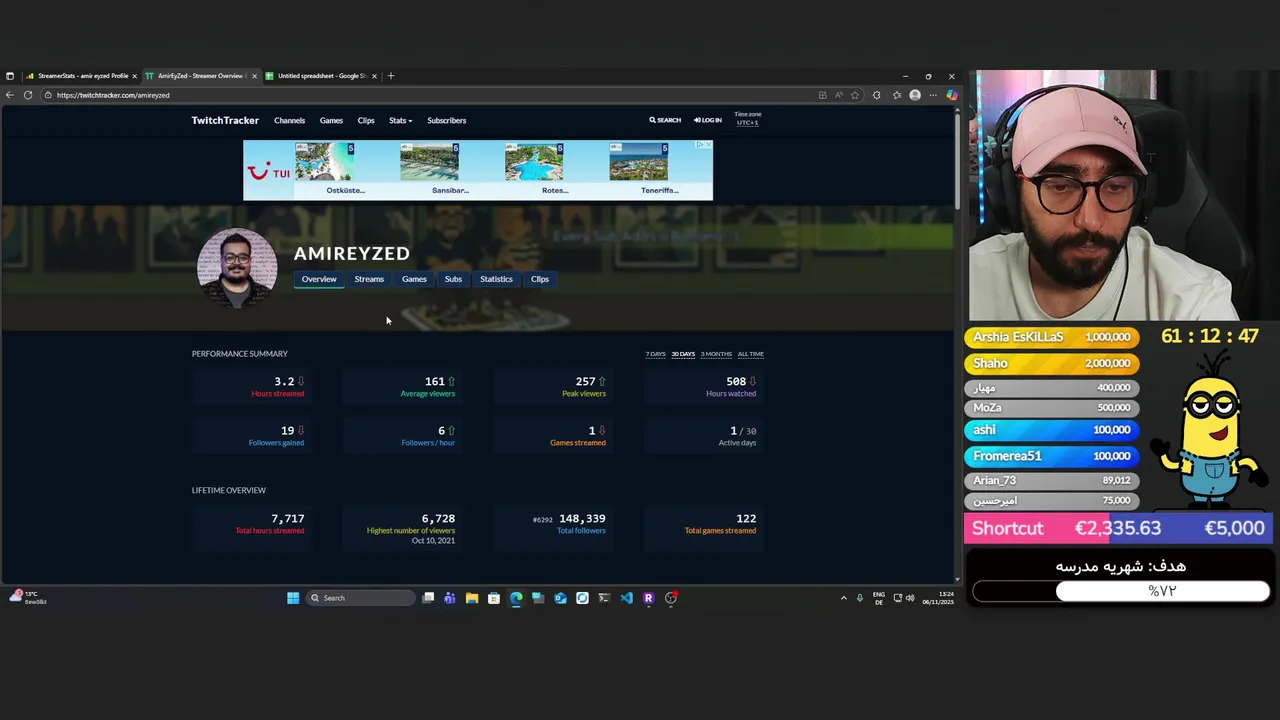This screenshot has width=1280, height=720.
Task: Click the Hours streamed 3.2 value
Action: 284,381
